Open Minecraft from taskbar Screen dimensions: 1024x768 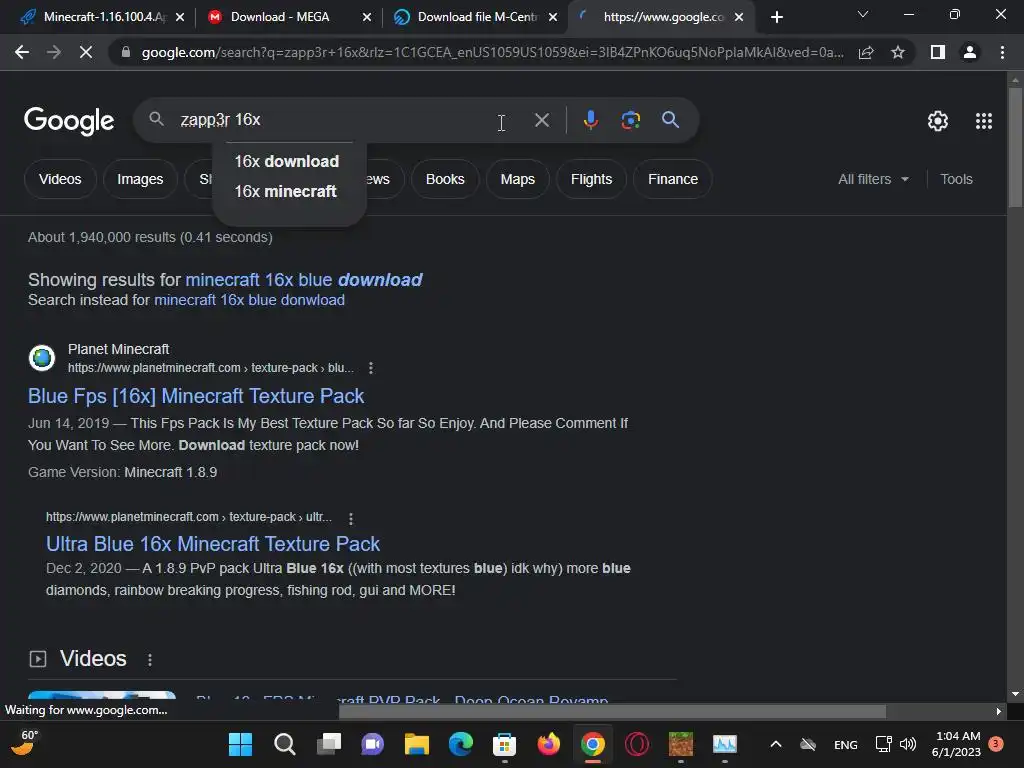pyautogui.click(x=680, y=744)
